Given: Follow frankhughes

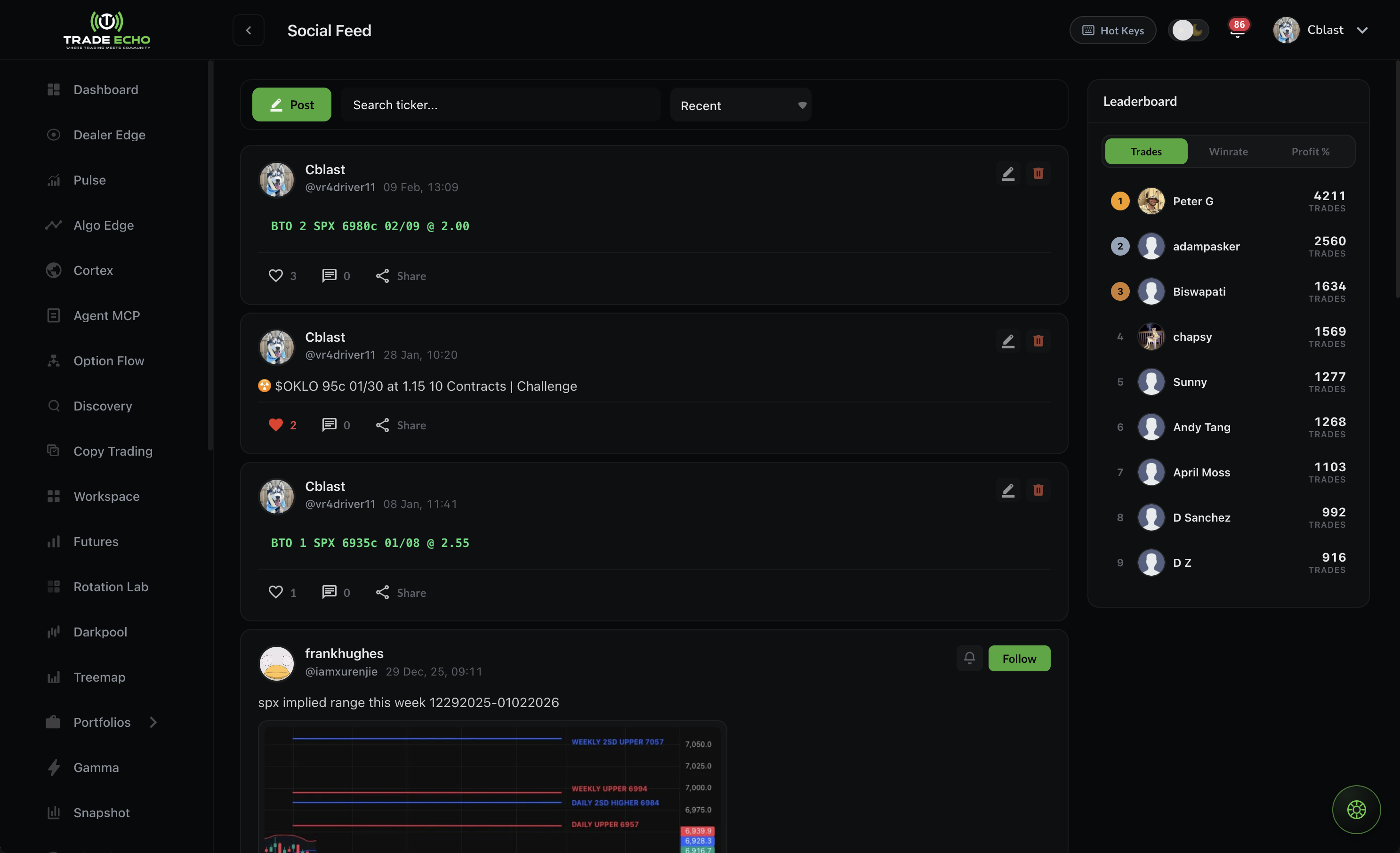Looking at the screenshot, I should tap(1019, 658).
